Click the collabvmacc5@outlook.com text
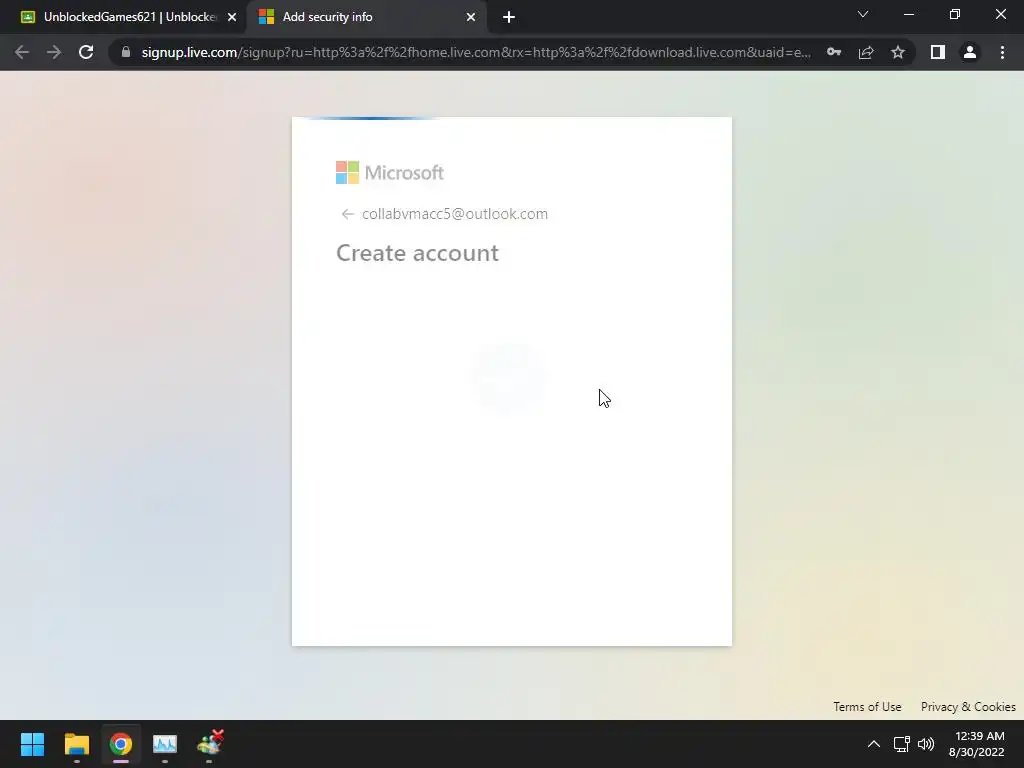1024x768 pixels. tap(455, 214)
